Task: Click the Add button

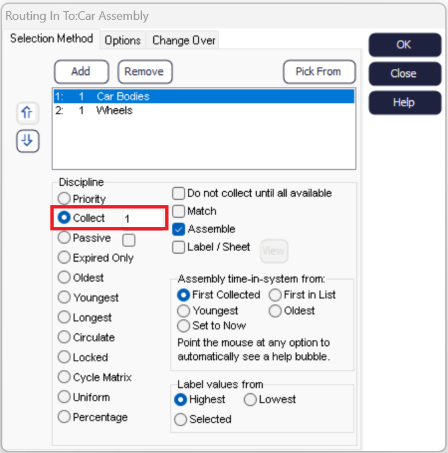Action: coord(81,72)
